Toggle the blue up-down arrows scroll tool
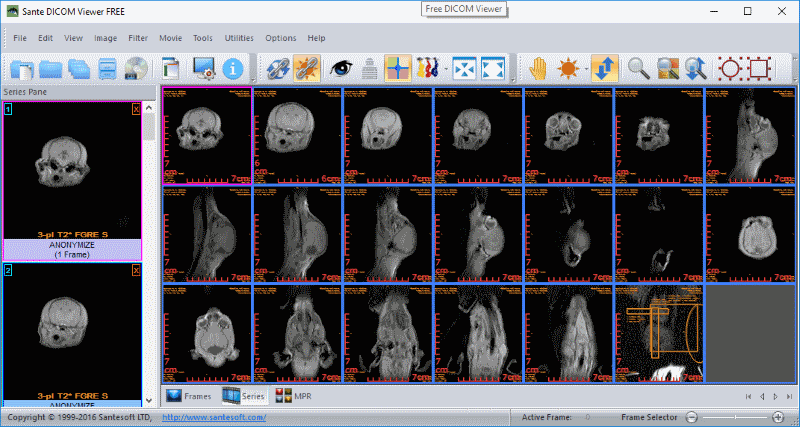The image size is (800, 427). (x=605, y=68)
